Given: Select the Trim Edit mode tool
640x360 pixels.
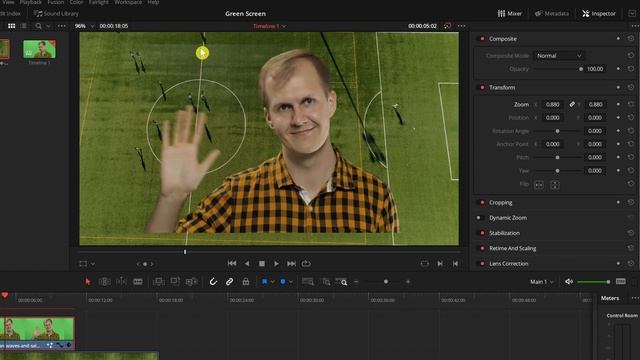Looking at the screenshot, I should pos(104,282).
